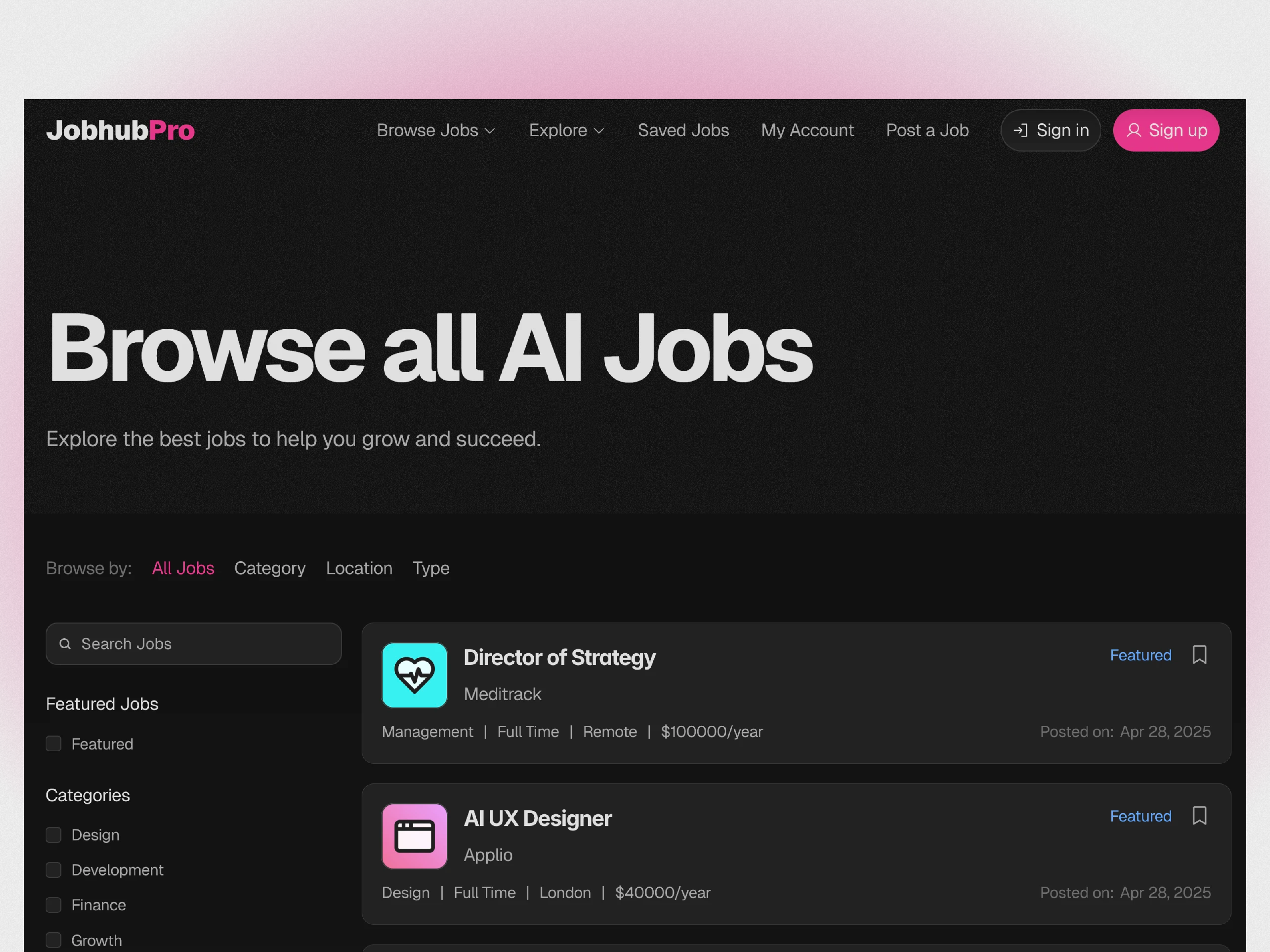
Task: Focus the Search Jobs input field
Action: tap(194, 644)
